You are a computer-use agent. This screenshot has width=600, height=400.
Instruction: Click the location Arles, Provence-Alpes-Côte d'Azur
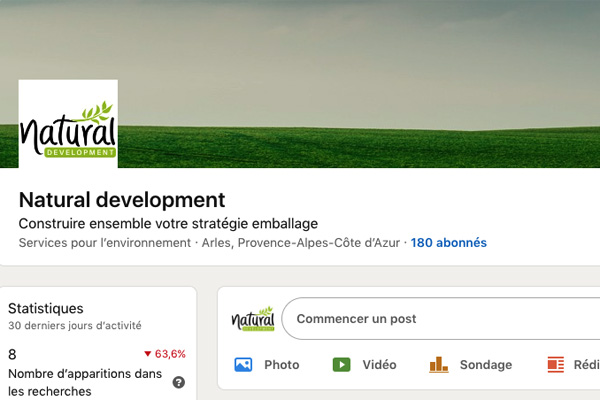(x=301, y=243)
